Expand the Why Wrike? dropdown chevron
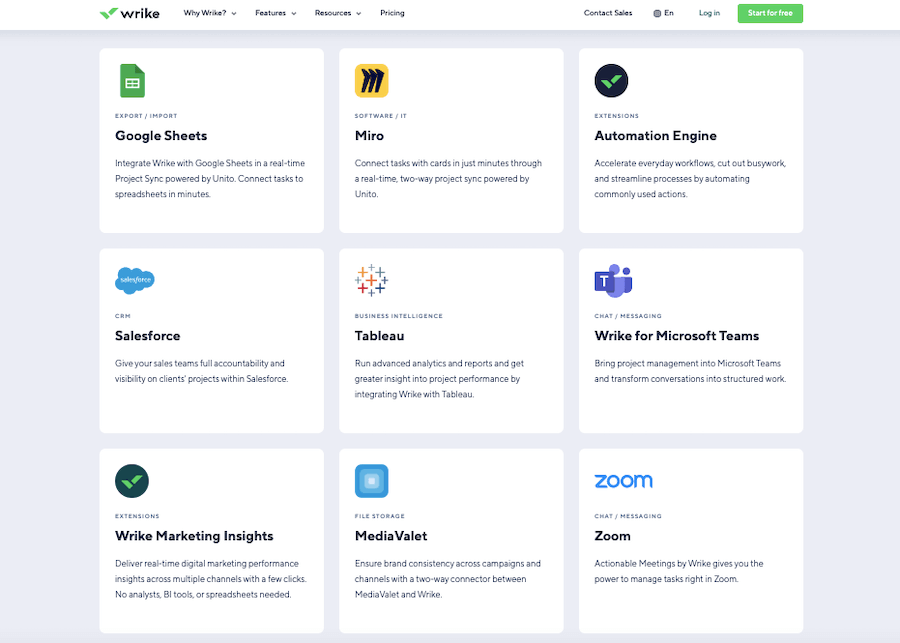900x643 pixels. pos(234,14)
